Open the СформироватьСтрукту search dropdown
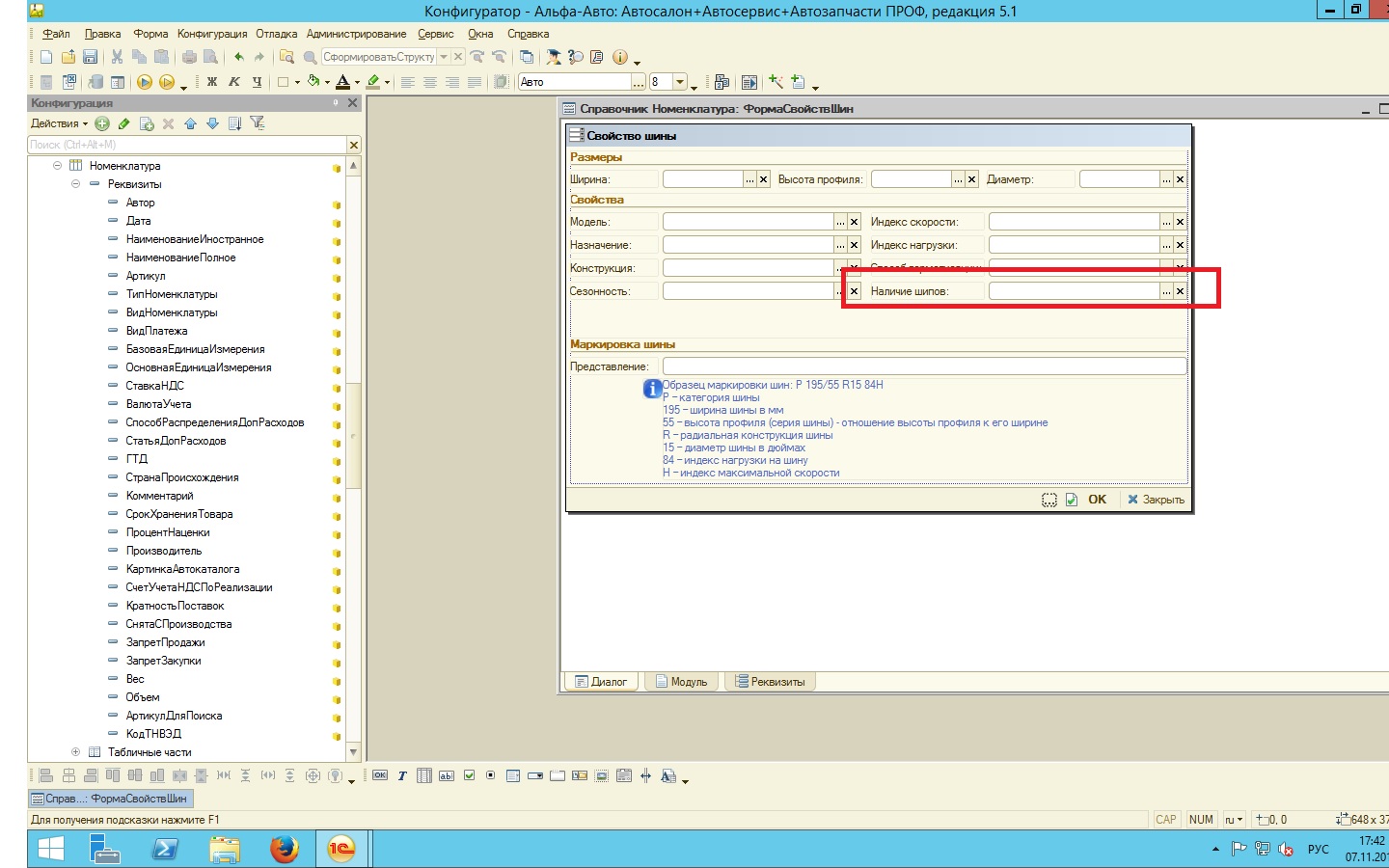 tap(444, 57)
